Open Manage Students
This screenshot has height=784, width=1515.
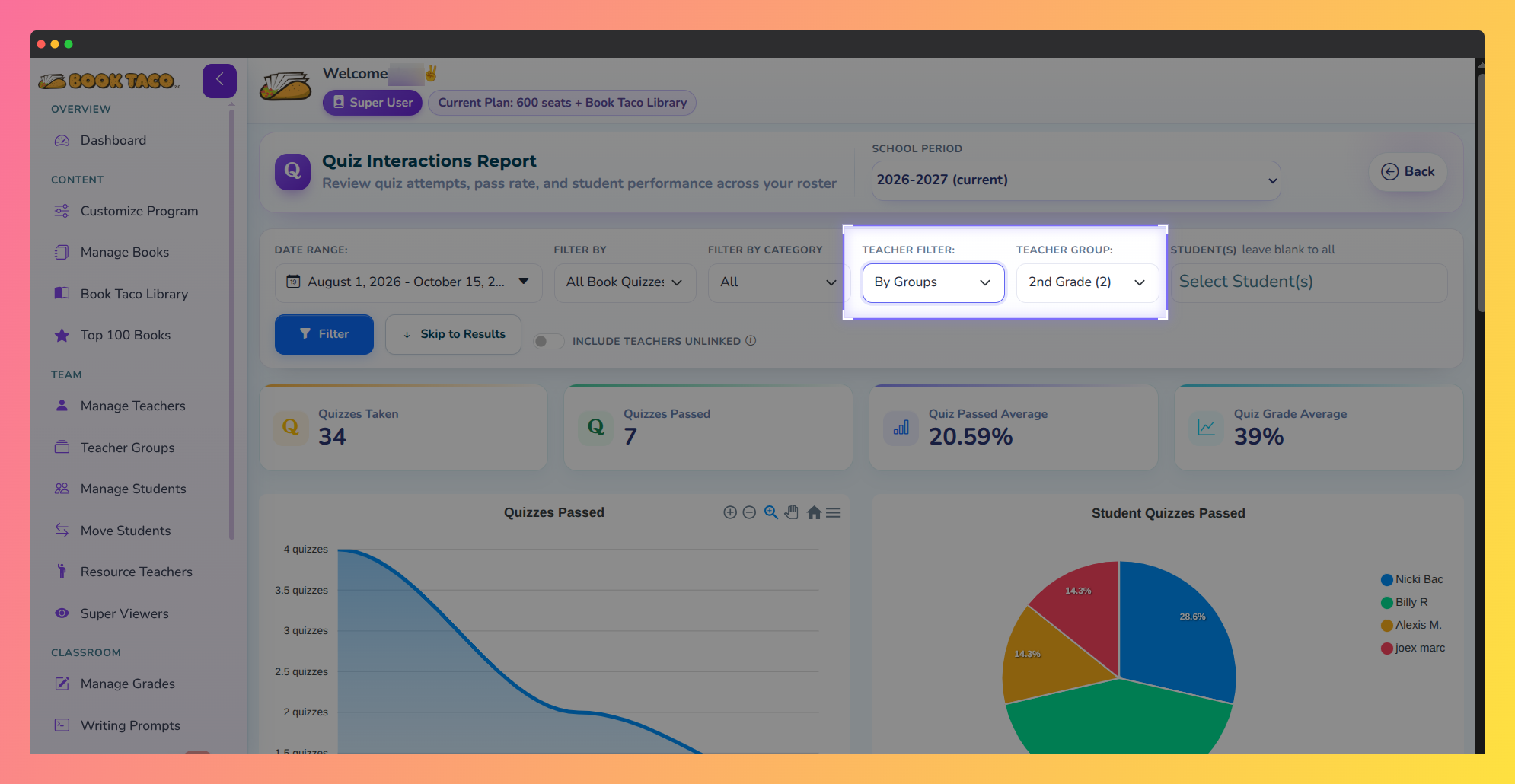133,489
